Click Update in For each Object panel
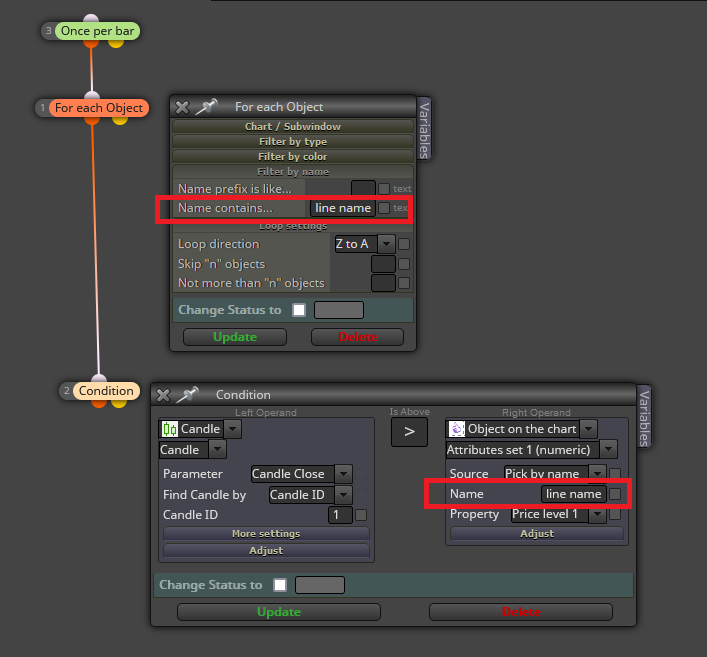 (x=235, y=337)
